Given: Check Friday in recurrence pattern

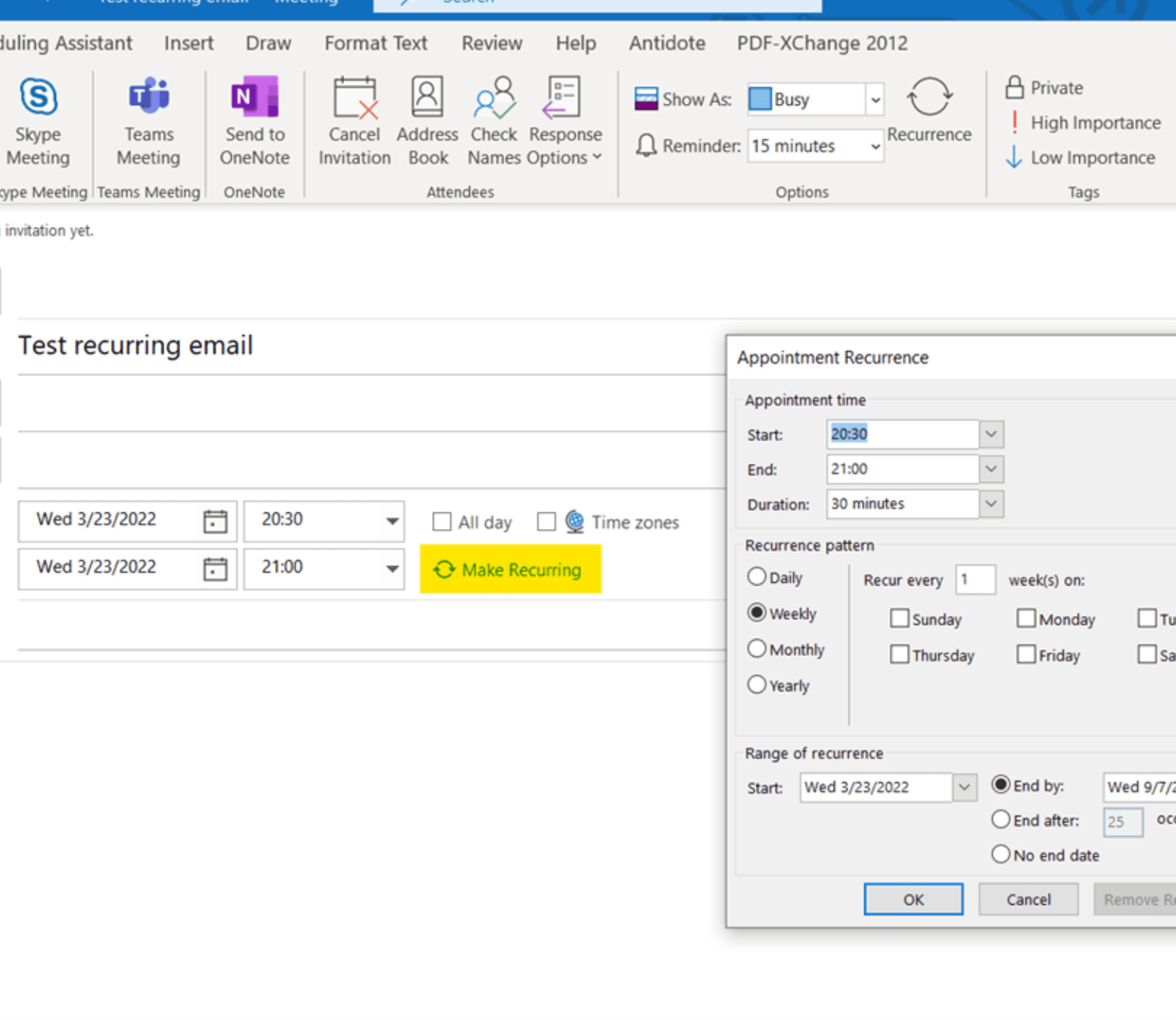Looking at the screenshot, I should [1025, 655].
